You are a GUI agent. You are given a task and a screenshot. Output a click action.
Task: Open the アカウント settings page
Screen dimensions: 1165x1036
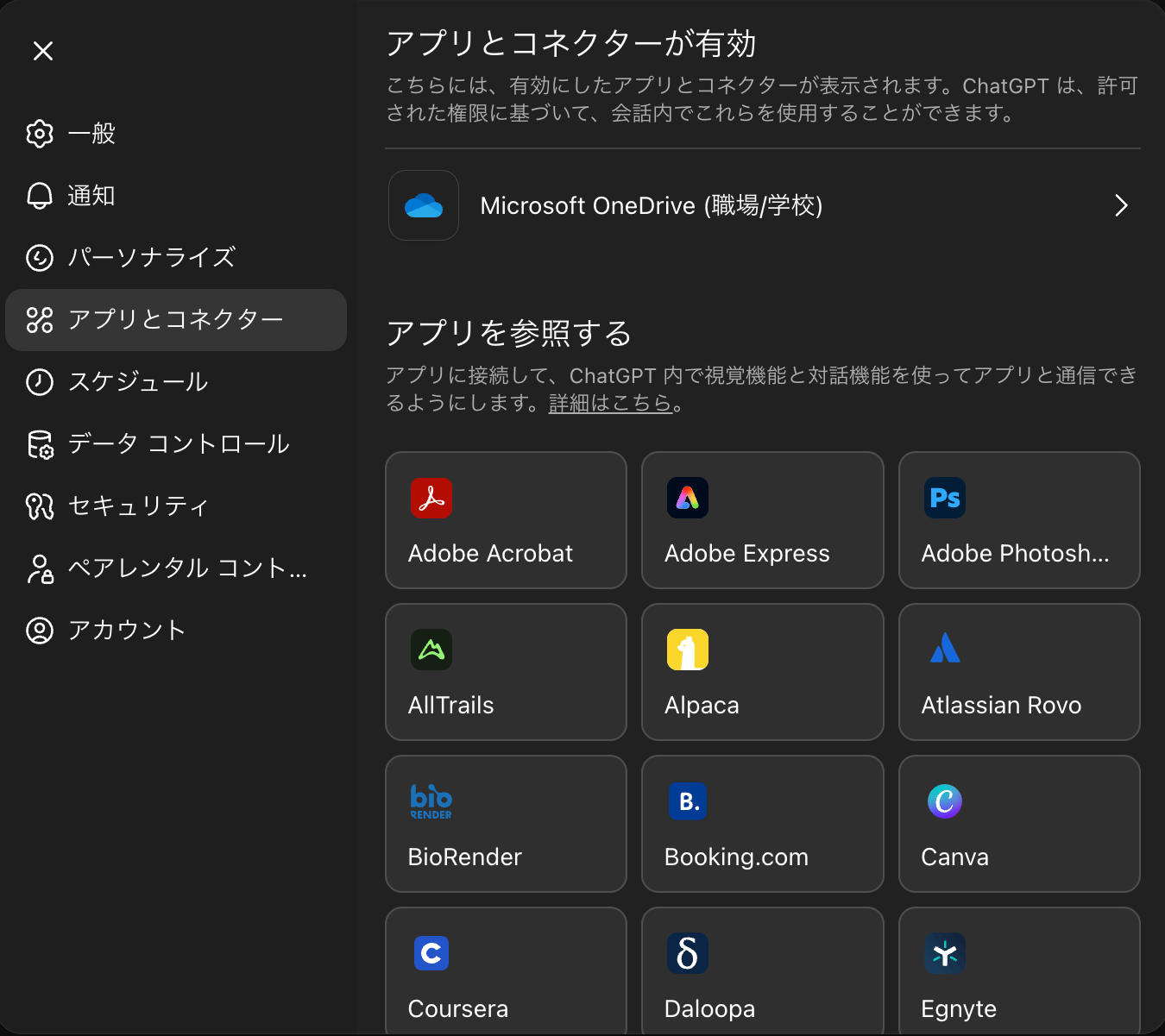pyautogui.click(x=127, y=631)
